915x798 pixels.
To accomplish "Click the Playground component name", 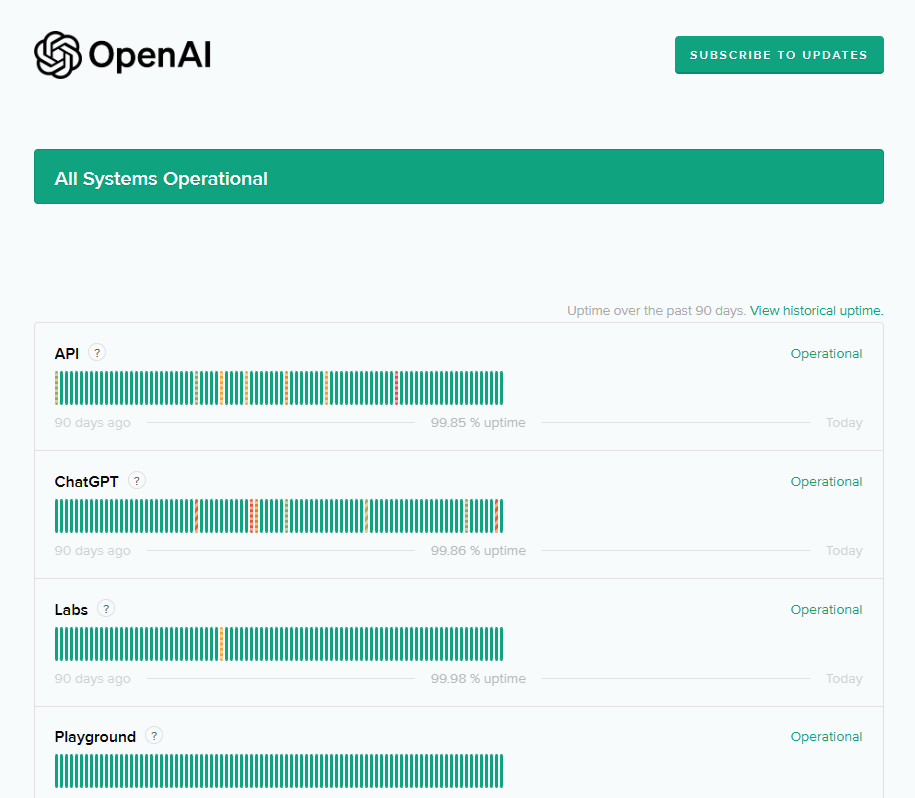I will coord(95,737).
